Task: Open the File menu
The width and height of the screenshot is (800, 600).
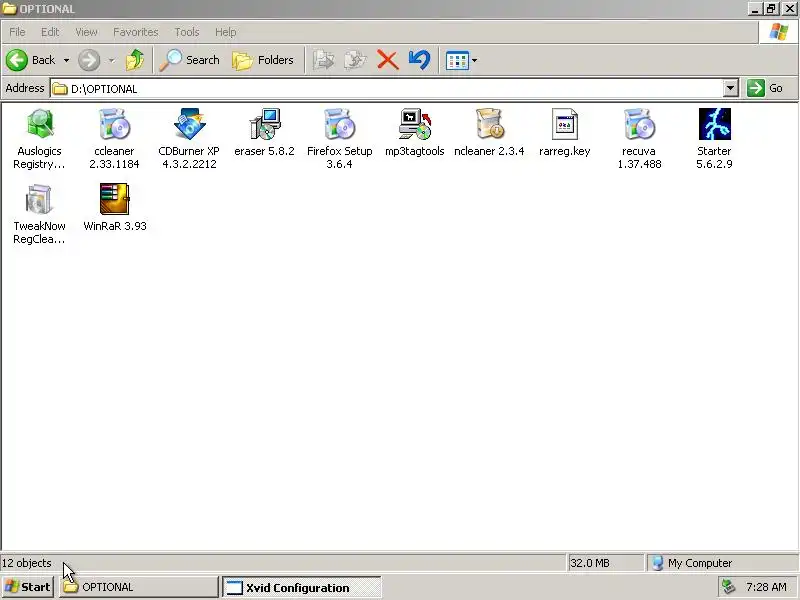Action: click(17, 32)
